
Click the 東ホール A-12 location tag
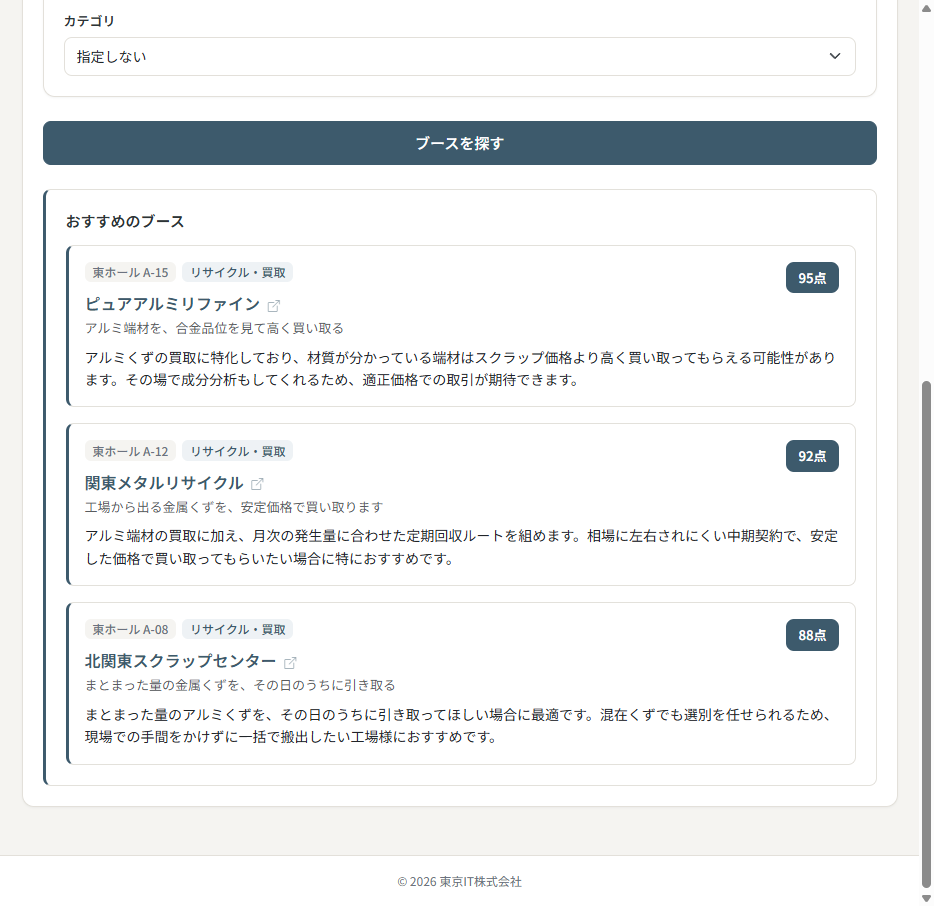click(x=130, y=451)
